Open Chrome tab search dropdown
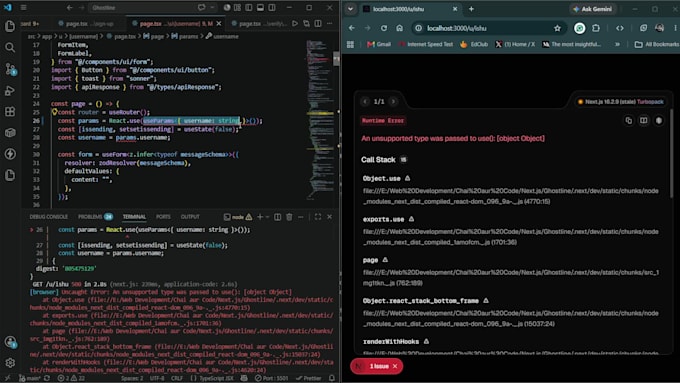 pyautogui.click(x=350, y=9)
